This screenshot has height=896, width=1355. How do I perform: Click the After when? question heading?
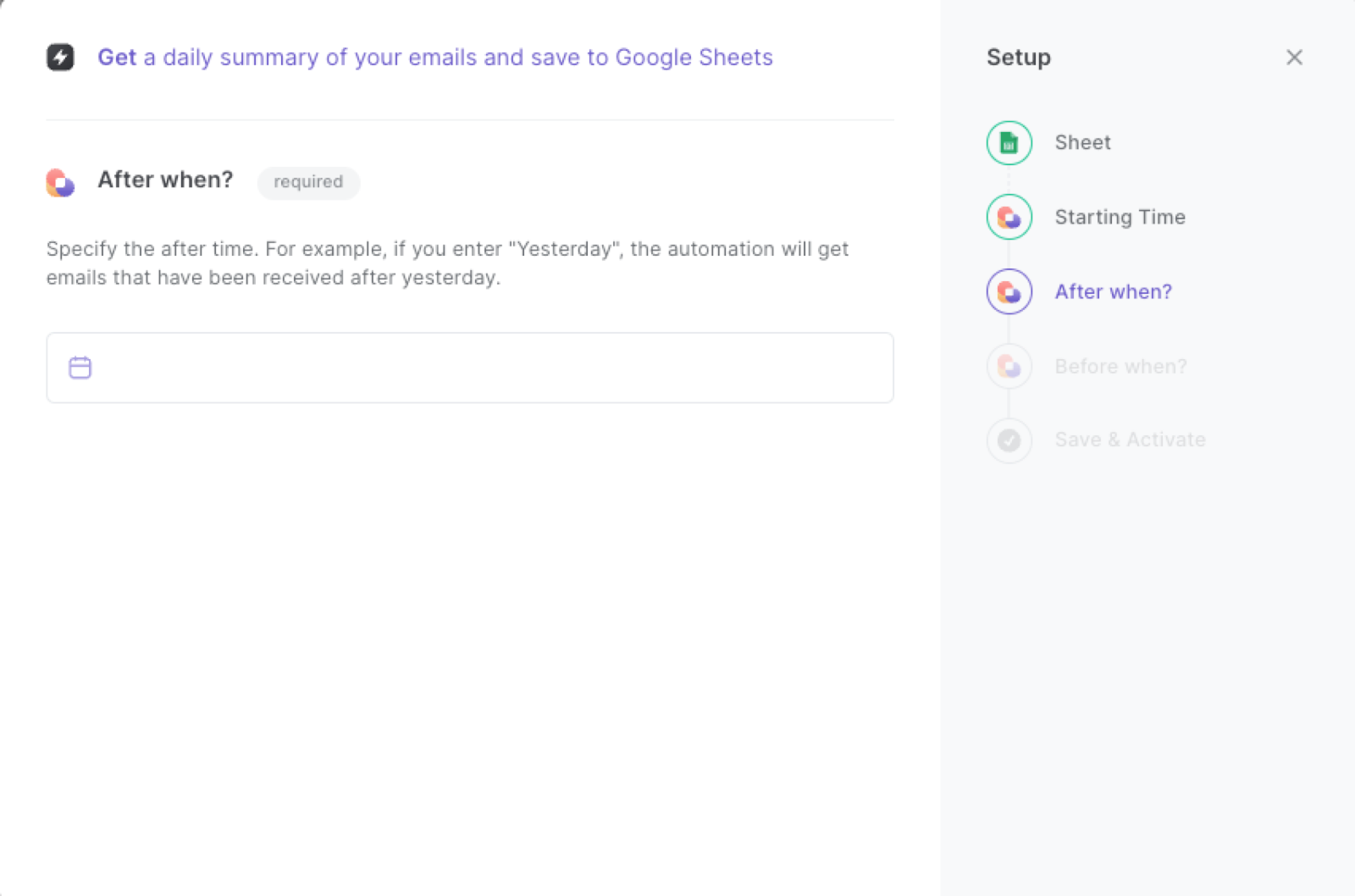[165, 180]
